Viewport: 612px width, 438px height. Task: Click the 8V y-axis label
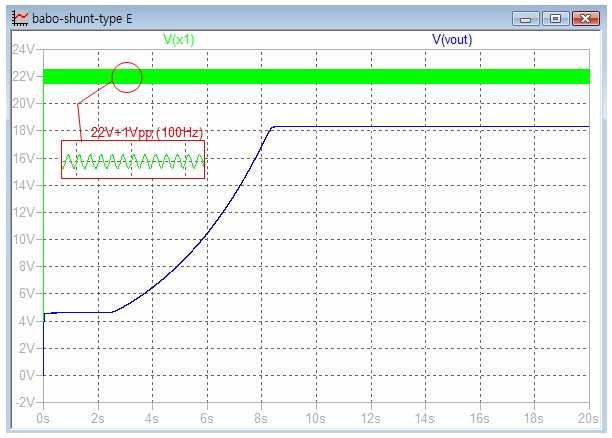point(27,267)
